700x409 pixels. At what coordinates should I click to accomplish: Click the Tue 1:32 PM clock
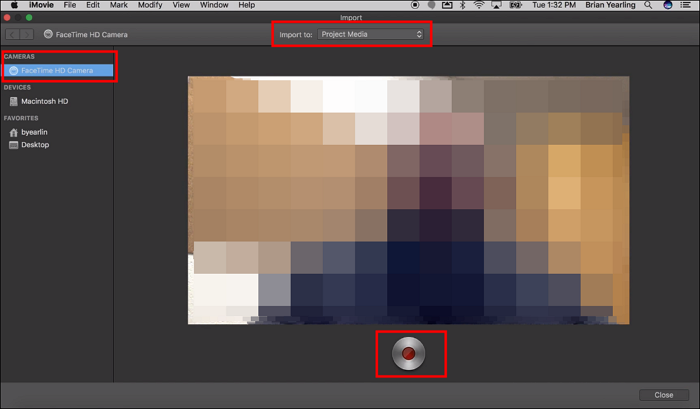click(x=554, y=5)
